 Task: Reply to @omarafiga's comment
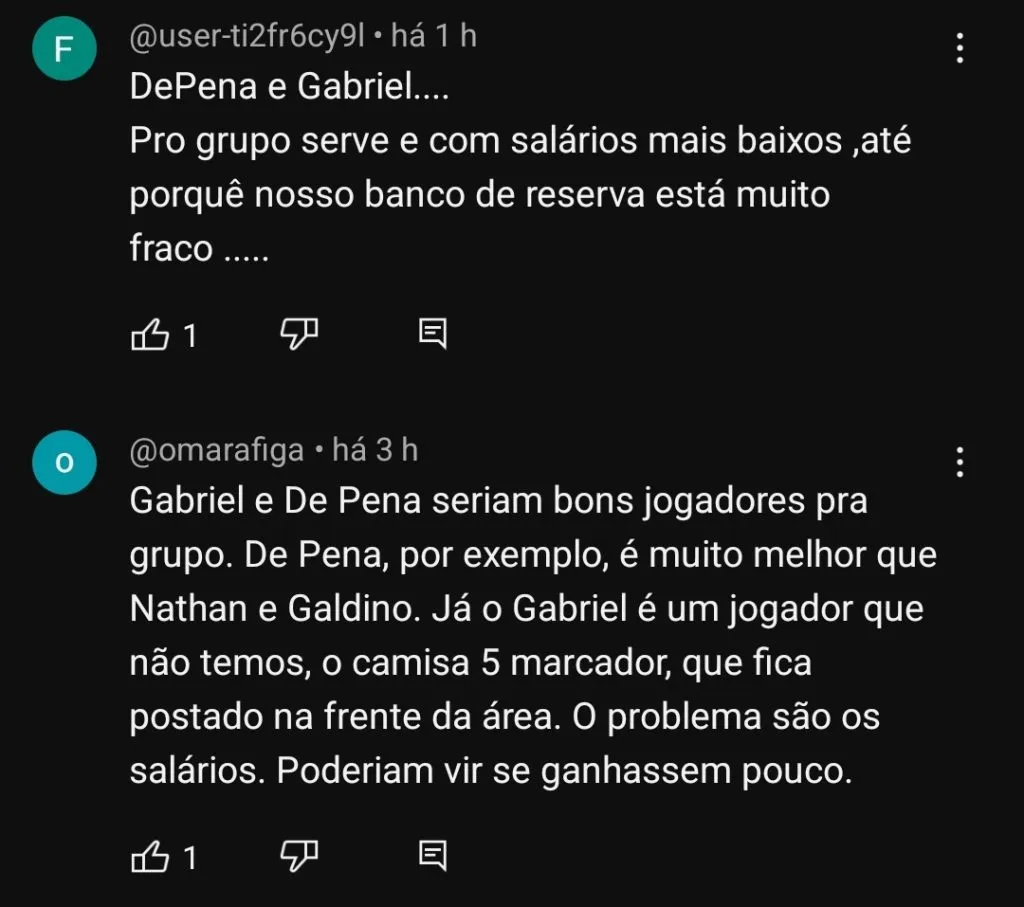coord(434,856)
